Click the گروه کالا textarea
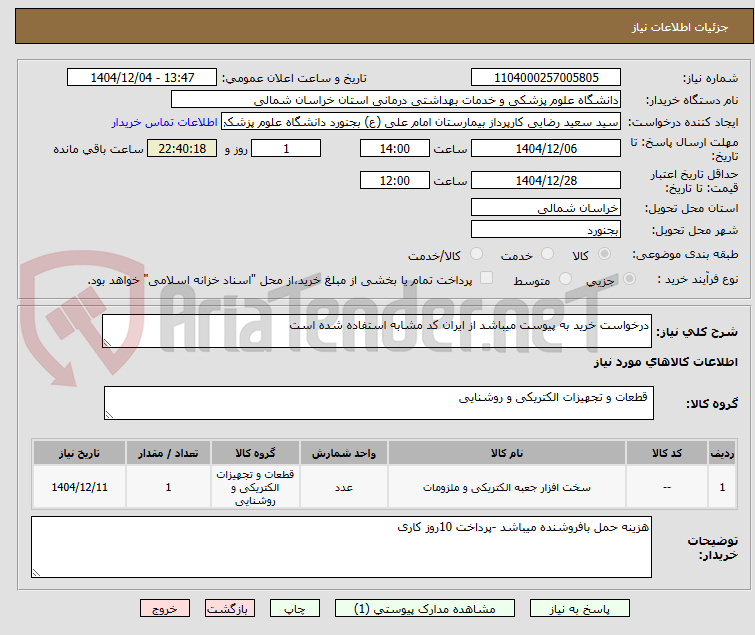Image resolution: width=755 pixels, height=635 pixels. point(379,403)
